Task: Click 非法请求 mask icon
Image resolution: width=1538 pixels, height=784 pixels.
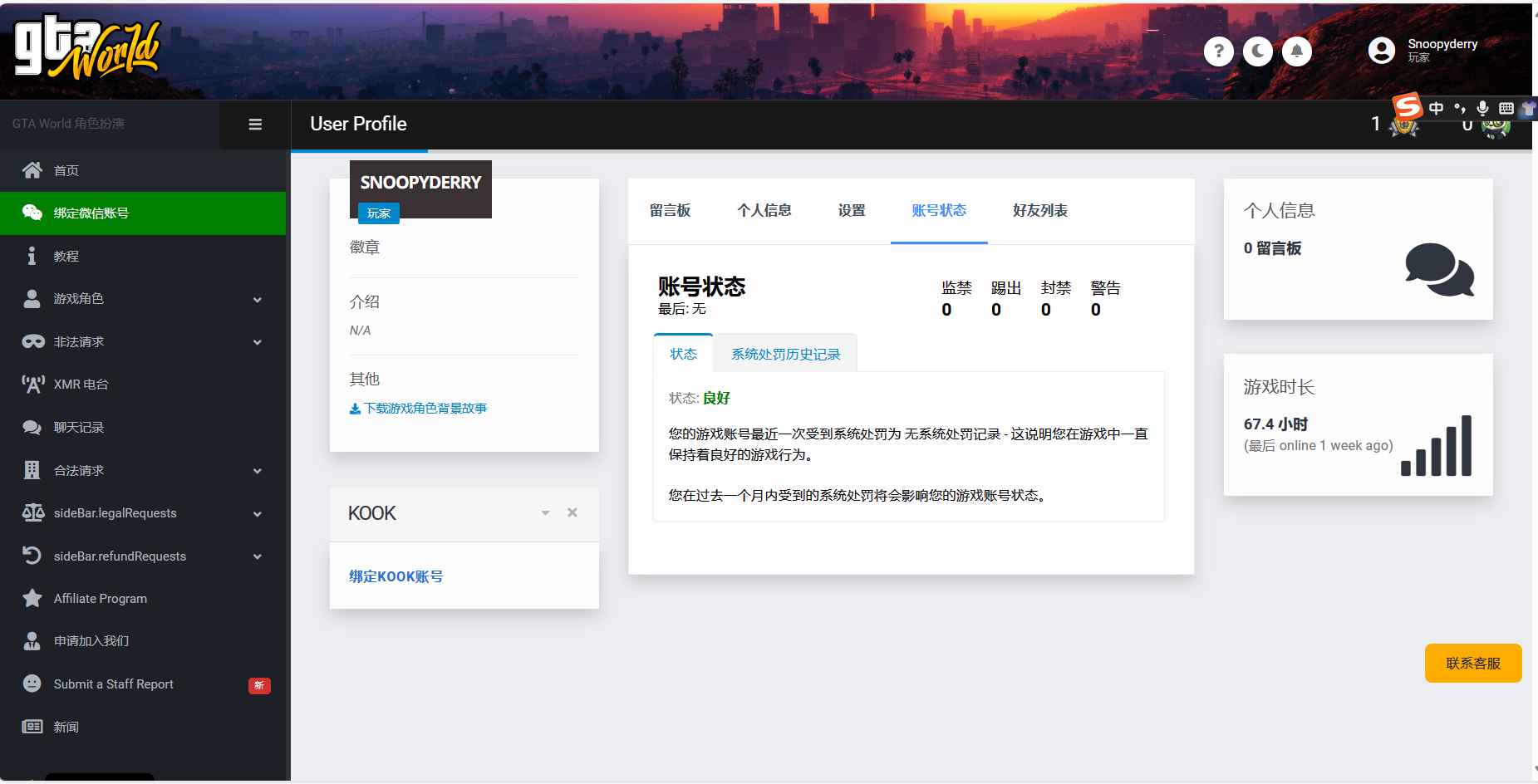Action: click(33, 341)
